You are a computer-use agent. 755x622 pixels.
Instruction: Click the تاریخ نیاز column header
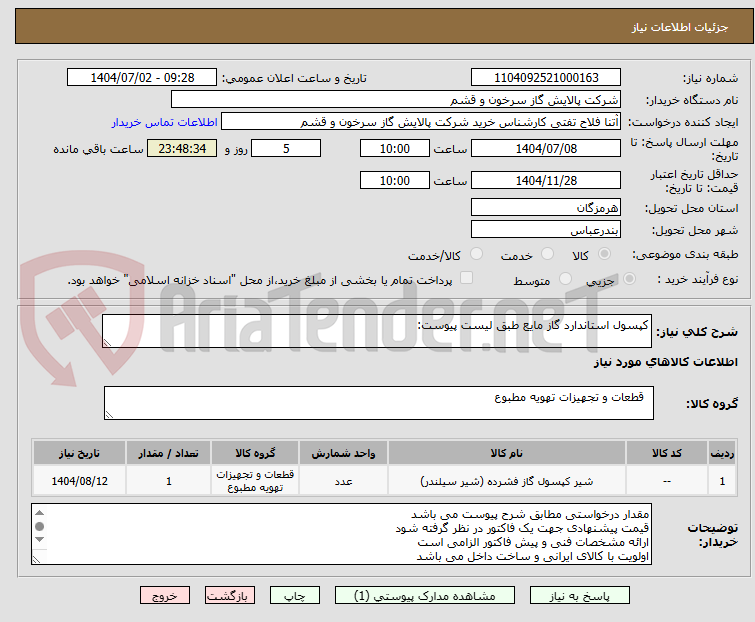[x=79, y=453]
